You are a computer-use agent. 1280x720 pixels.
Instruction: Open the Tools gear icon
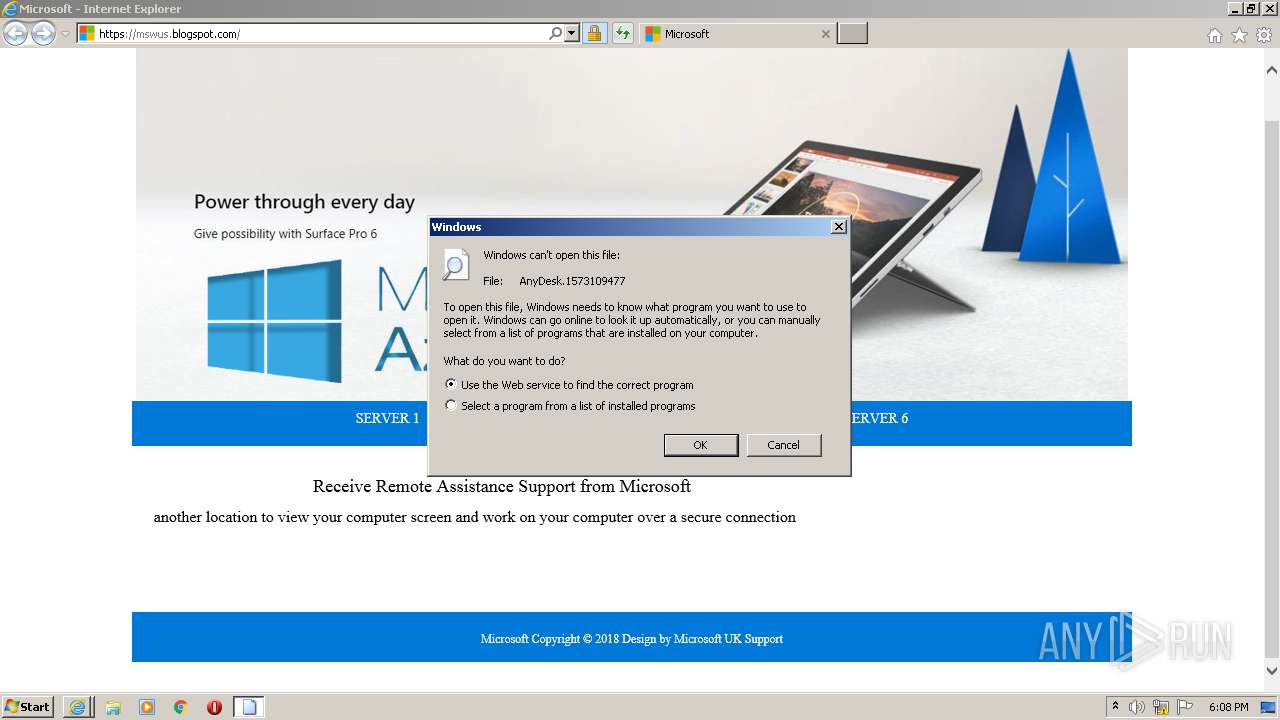click(1264, 35)
